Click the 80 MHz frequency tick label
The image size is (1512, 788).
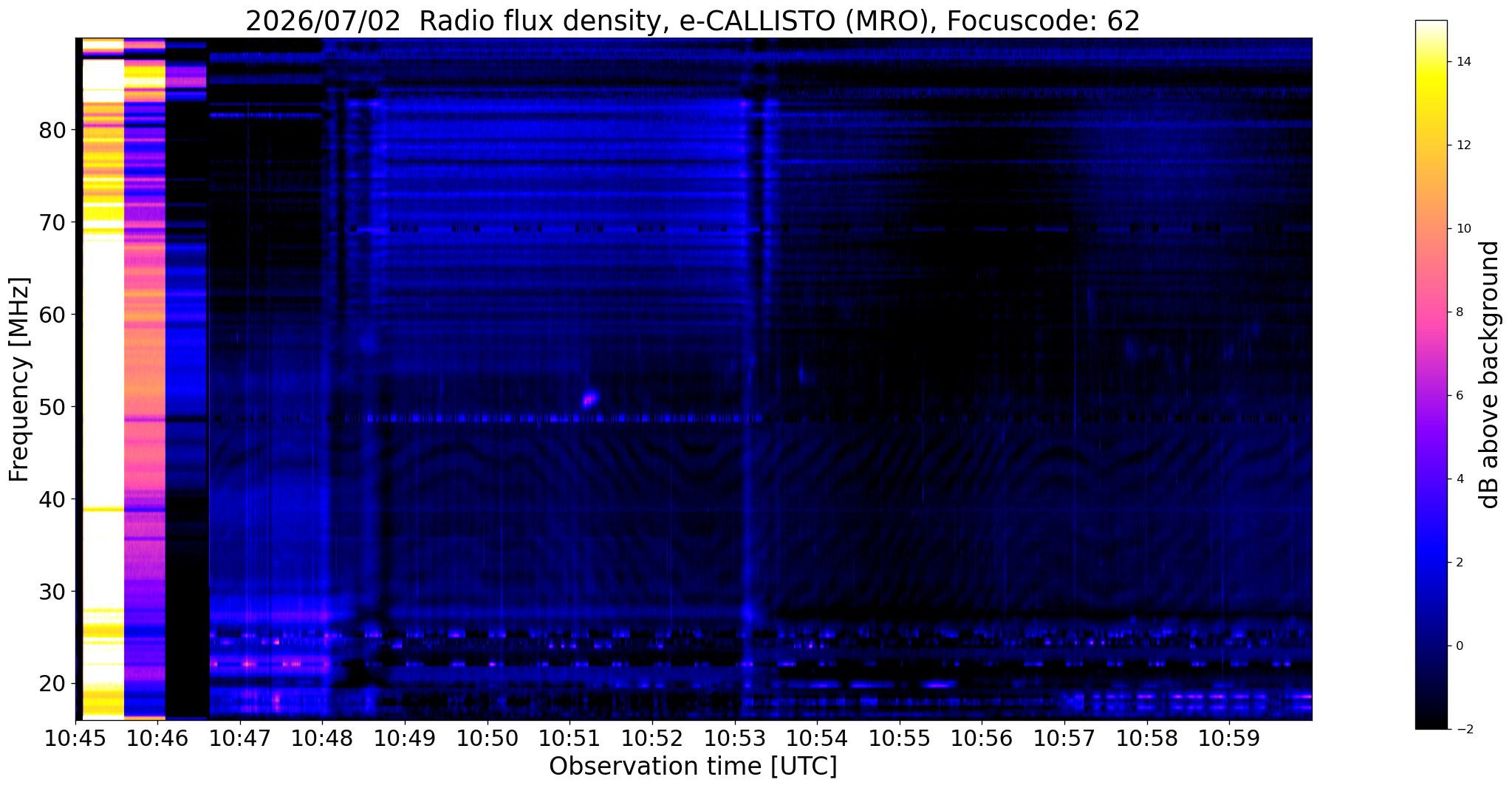52,130
